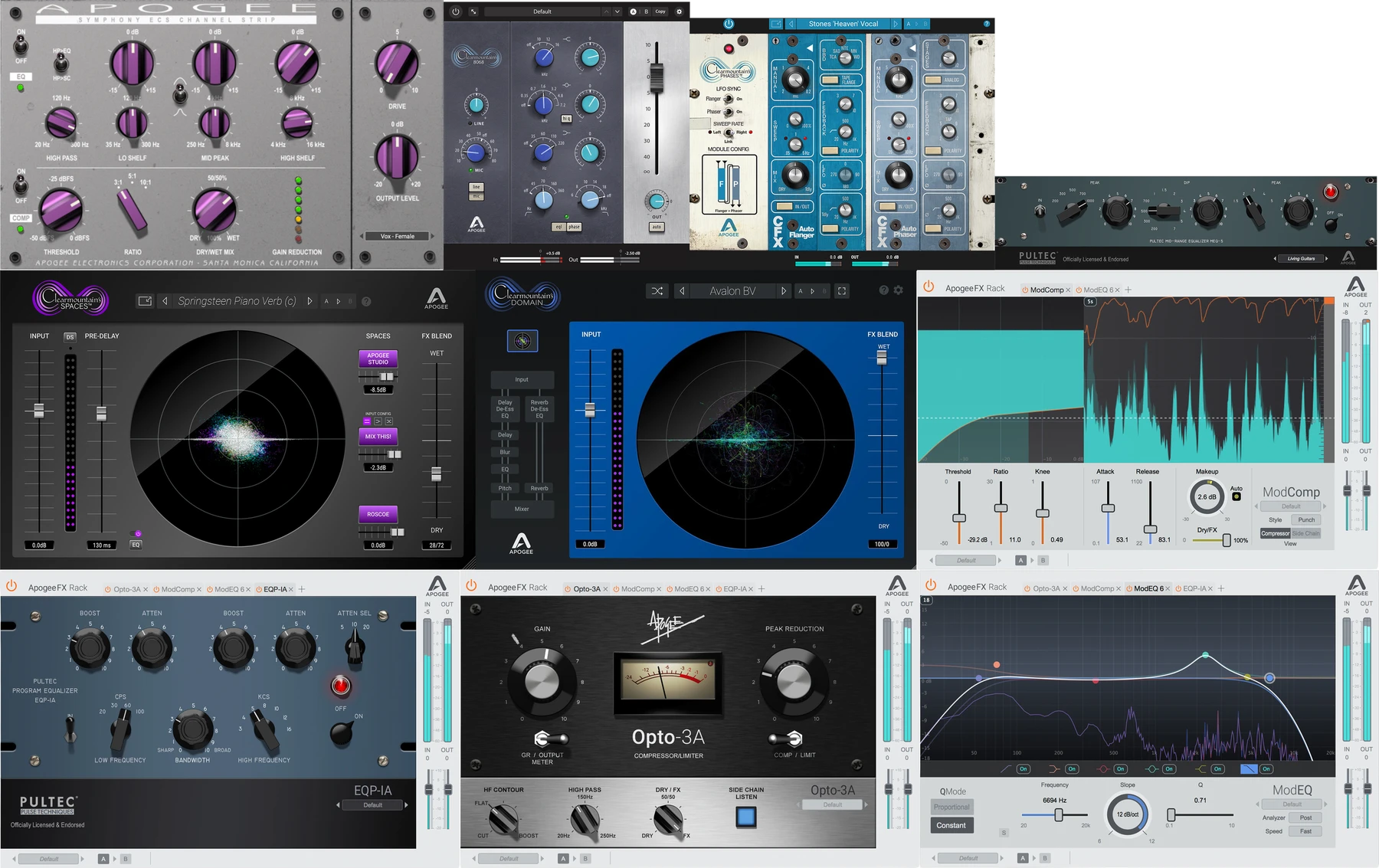Select the red bell band icon in ModEQ

click(x=1103, y=768)
